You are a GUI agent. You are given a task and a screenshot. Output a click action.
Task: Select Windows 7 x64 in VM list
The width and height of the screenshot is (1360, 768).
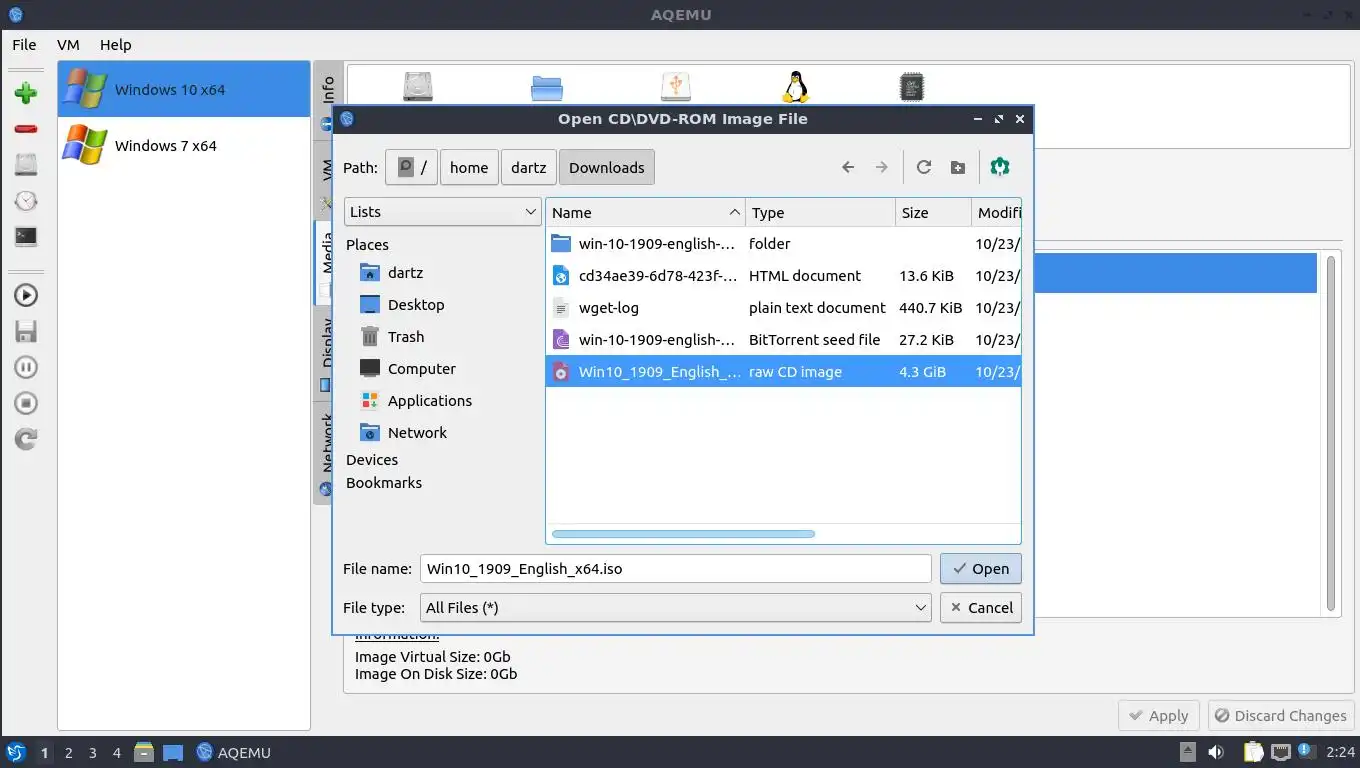pos(184,145)
